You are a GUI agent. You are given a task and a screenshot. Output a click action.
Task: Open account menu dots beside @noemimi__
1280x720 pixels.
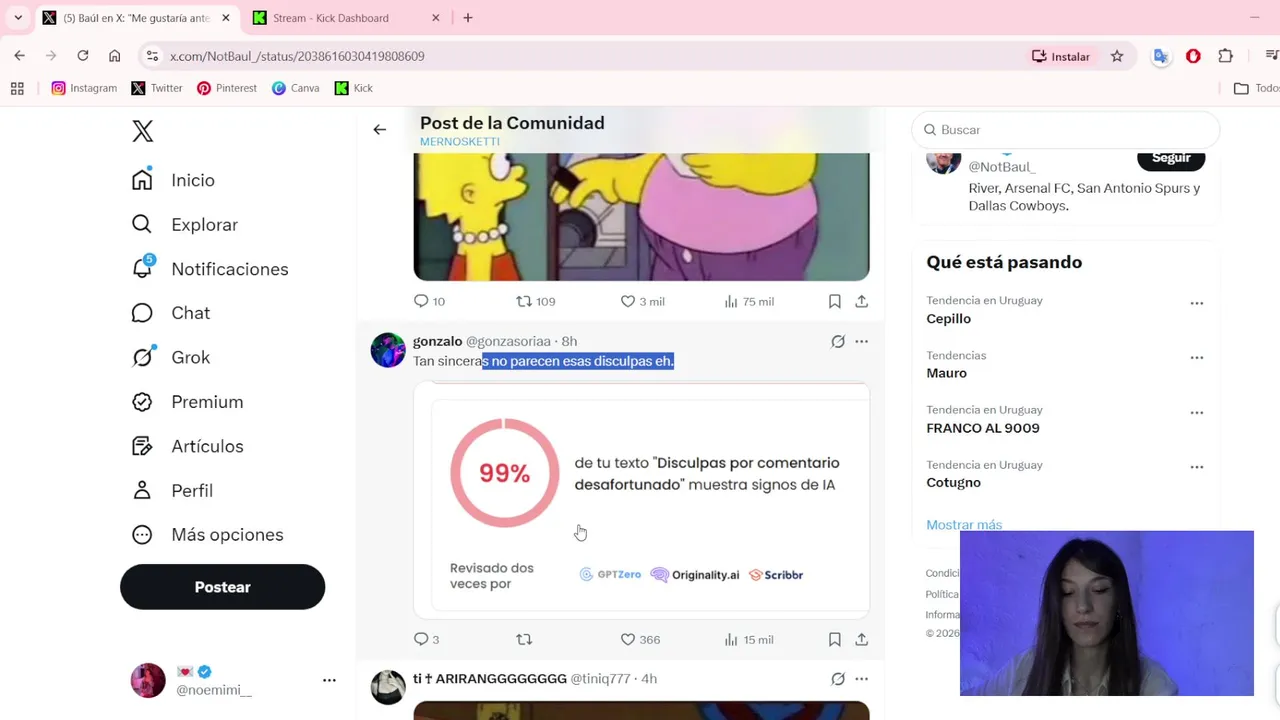pos(329,680)
